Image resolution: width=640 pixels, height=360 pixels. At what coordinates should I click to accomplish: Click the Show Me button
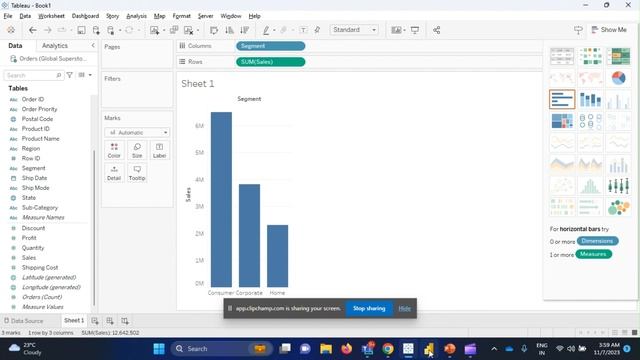click(609, 30)
